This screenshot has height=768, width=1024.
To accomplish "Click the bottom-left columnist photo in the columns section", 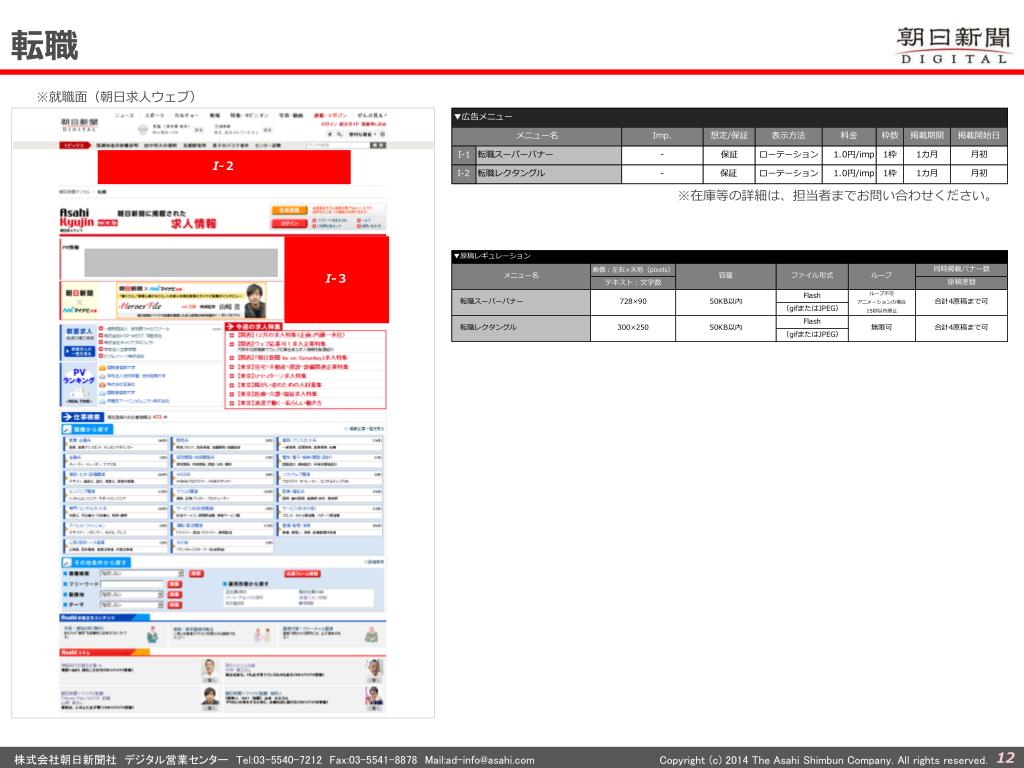I will [209, 697].
